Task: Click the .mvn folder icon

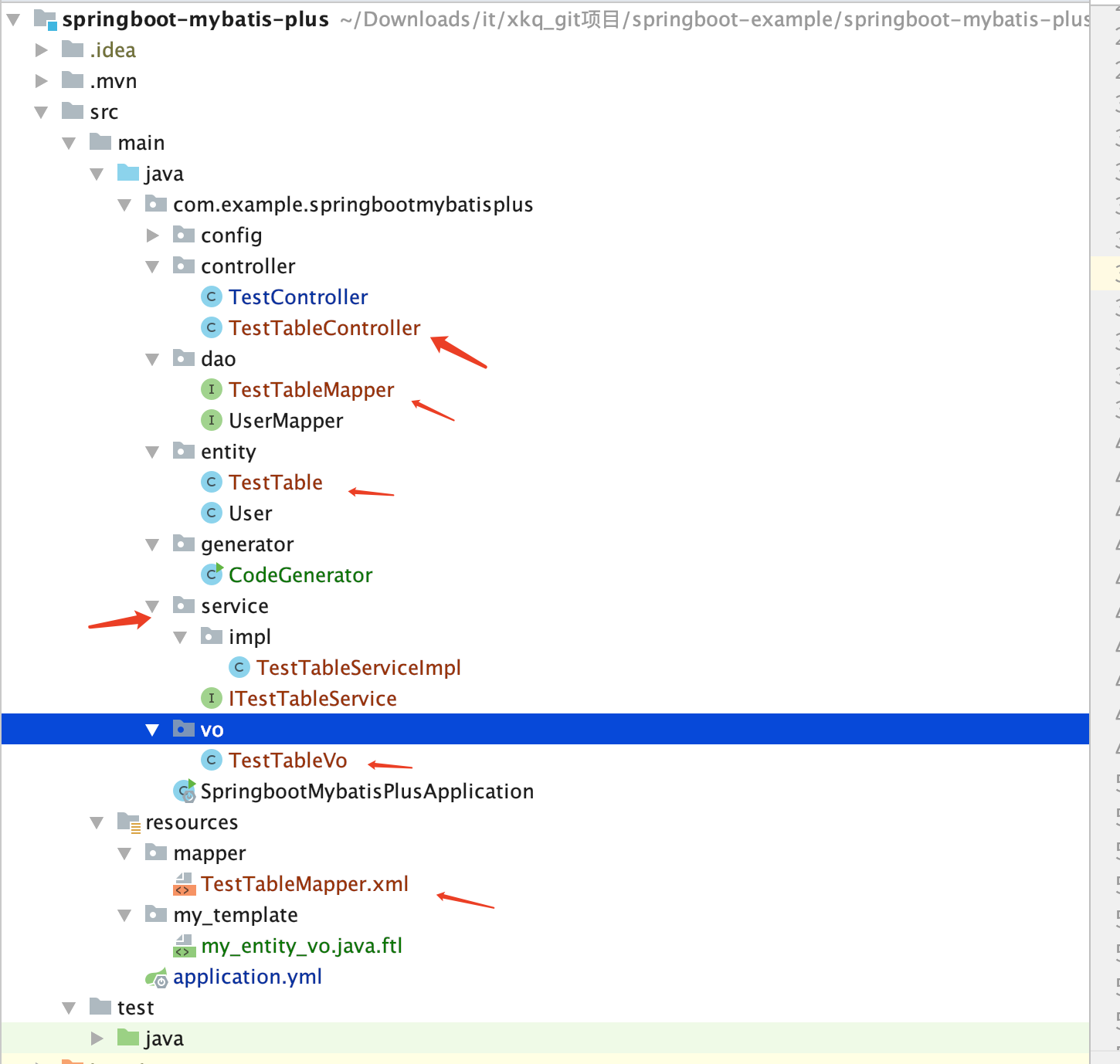Action: coord(73,80)
